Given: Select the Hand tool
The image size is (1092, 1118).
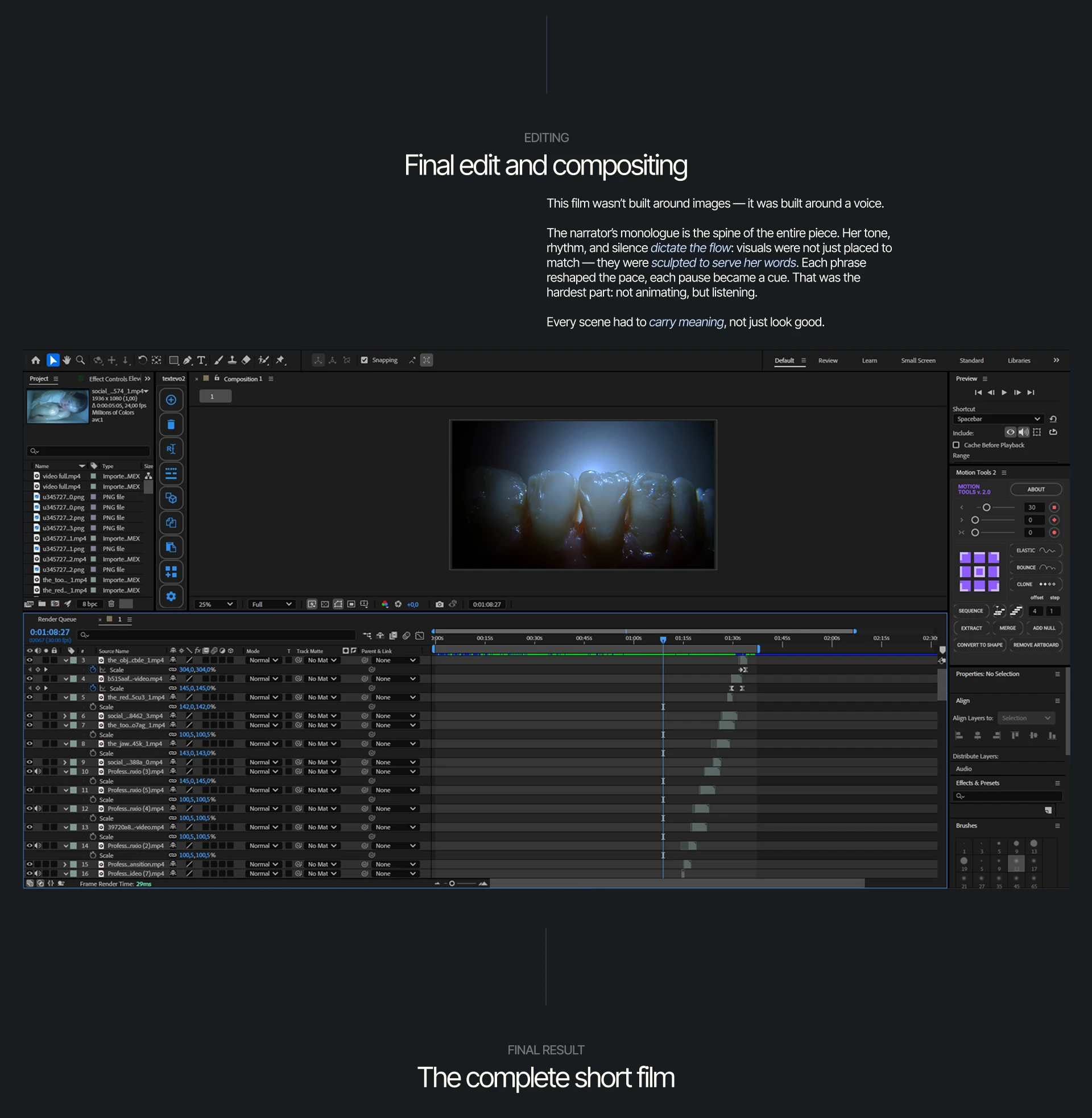Looking at the screenshot, I should [x=67, y=360].
